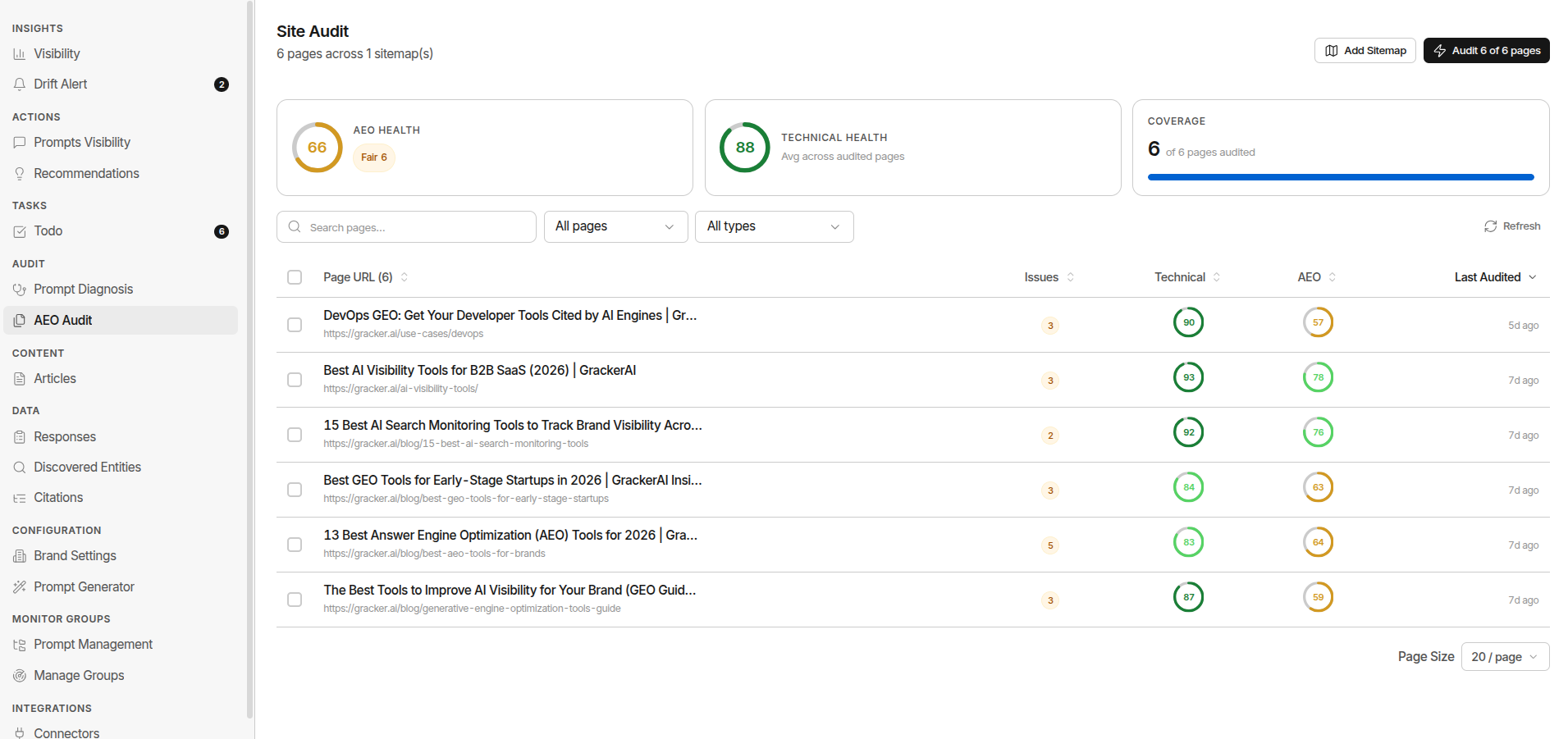Open Recommendations lightbulb icon

coord(20,174)
